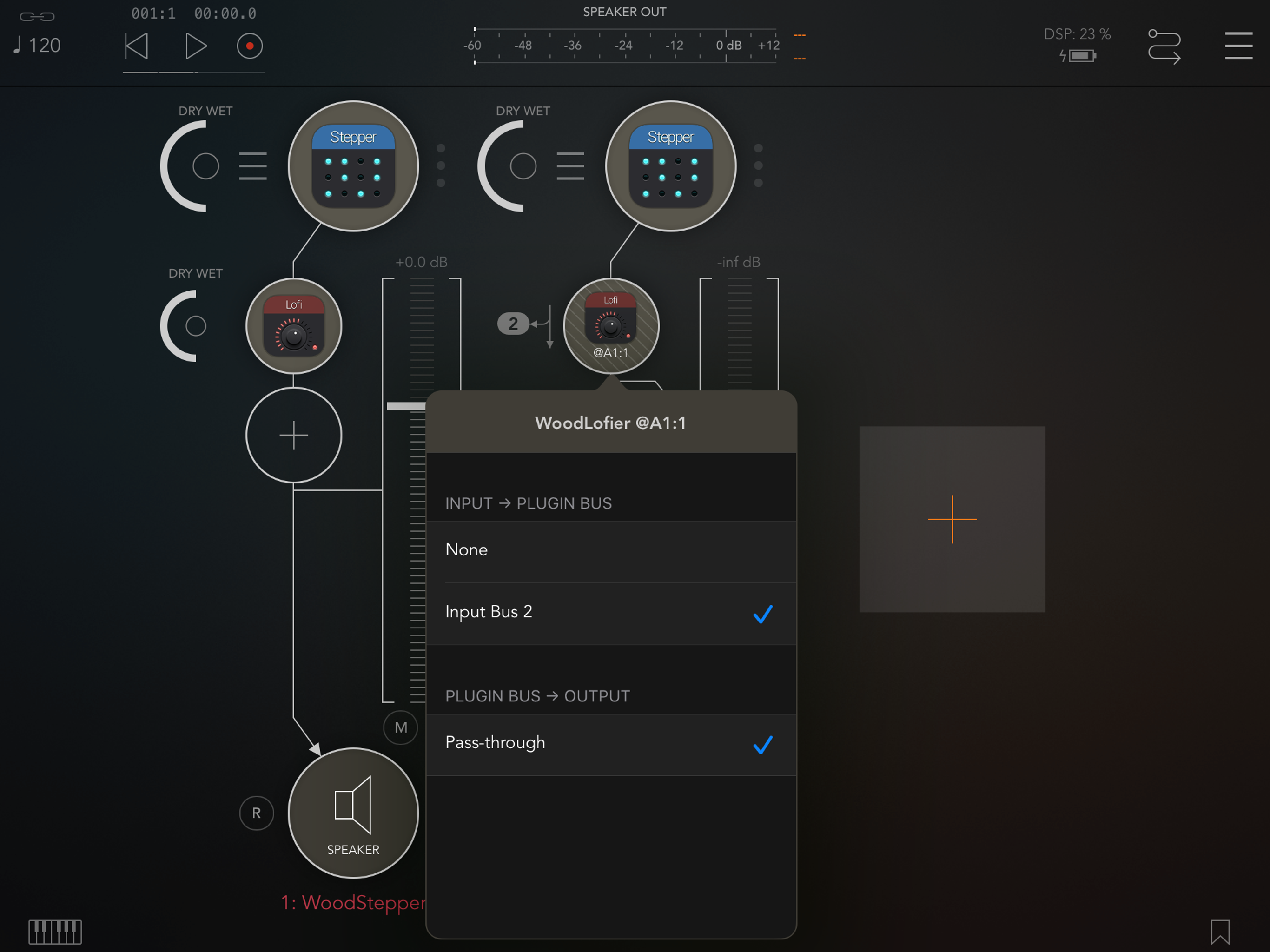Open the routing signal-flow icon near DSP
Viewport: 1270px width, 952px height.
[x=1164, y=46]
